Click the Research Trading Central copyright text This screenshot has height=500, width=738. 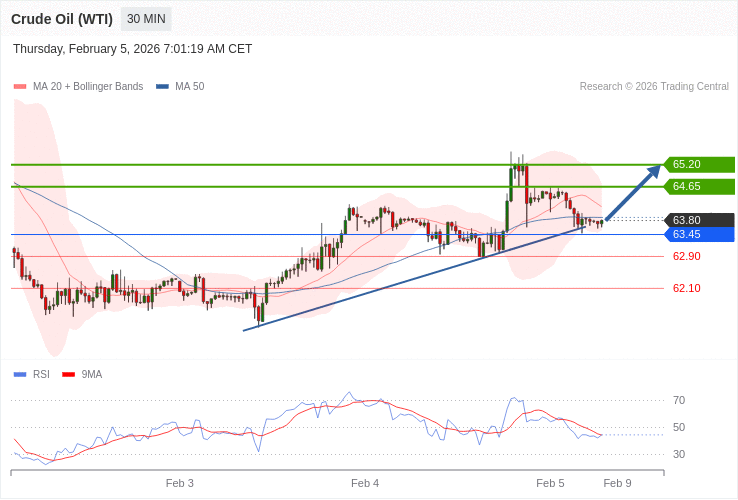coord(654,87)
